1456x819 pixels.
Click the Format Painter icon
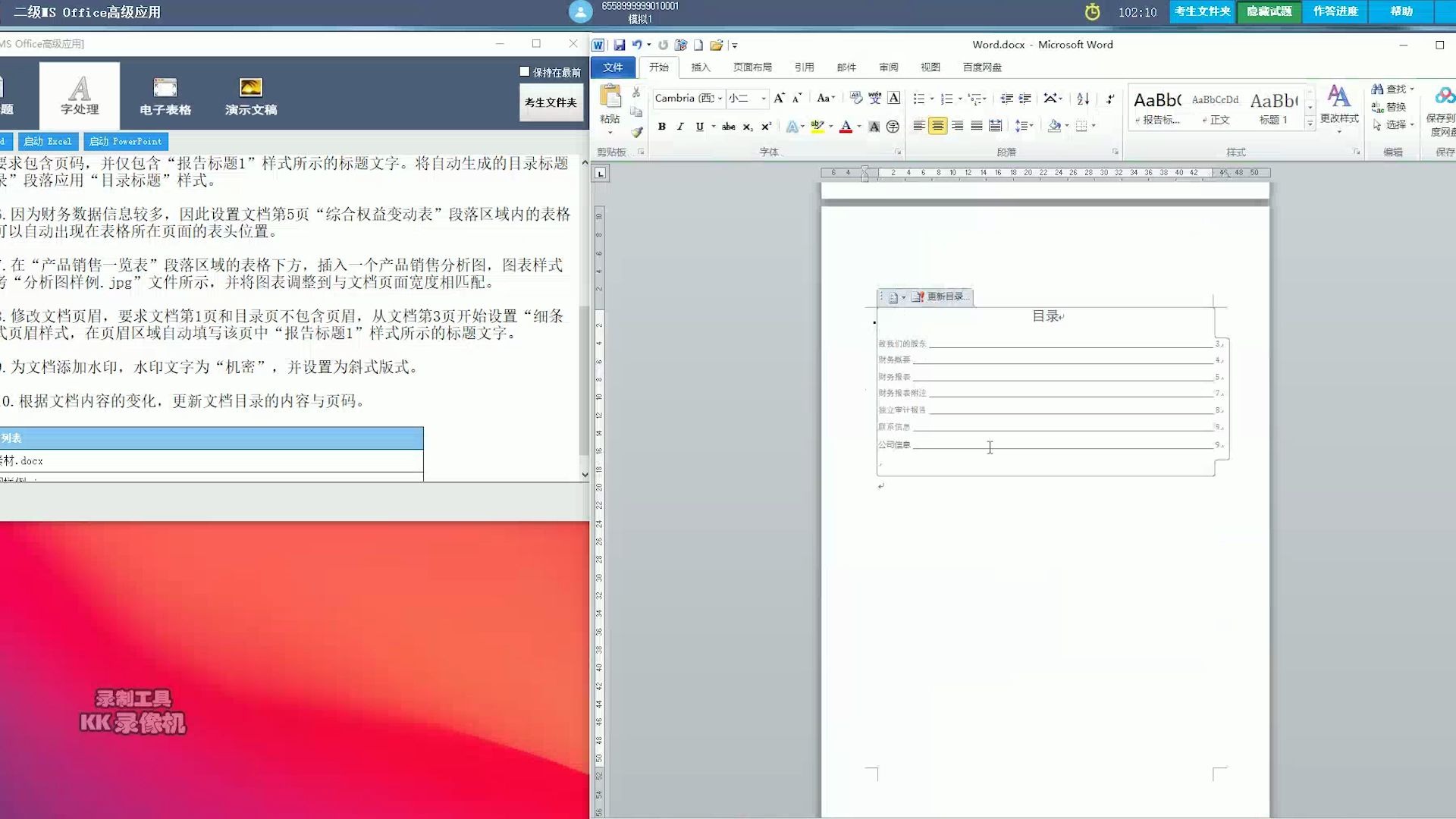click(x=637, y=132)
